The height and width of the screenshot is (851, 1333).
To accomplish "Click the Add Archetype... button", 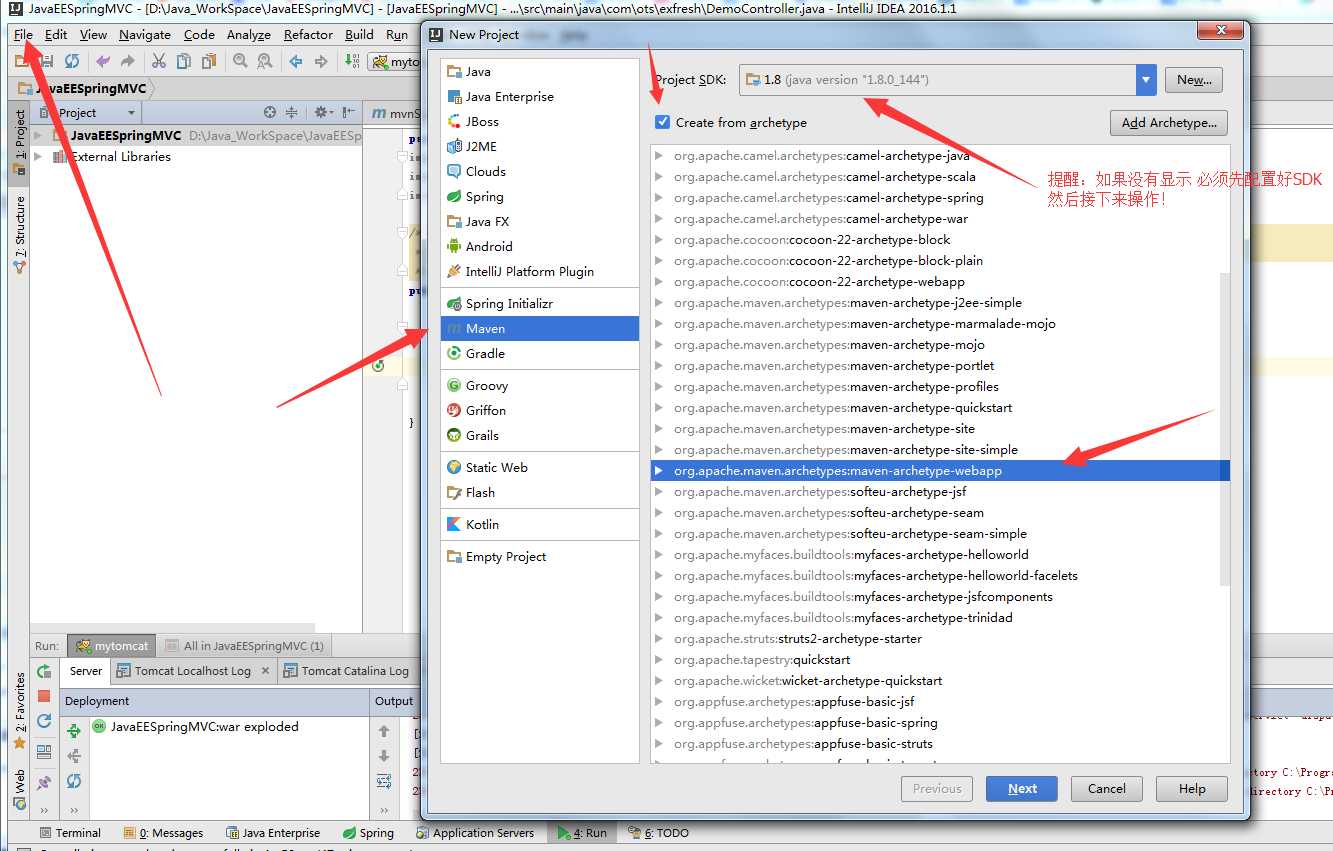I will pyautogui.click(x=1169, y=123).
